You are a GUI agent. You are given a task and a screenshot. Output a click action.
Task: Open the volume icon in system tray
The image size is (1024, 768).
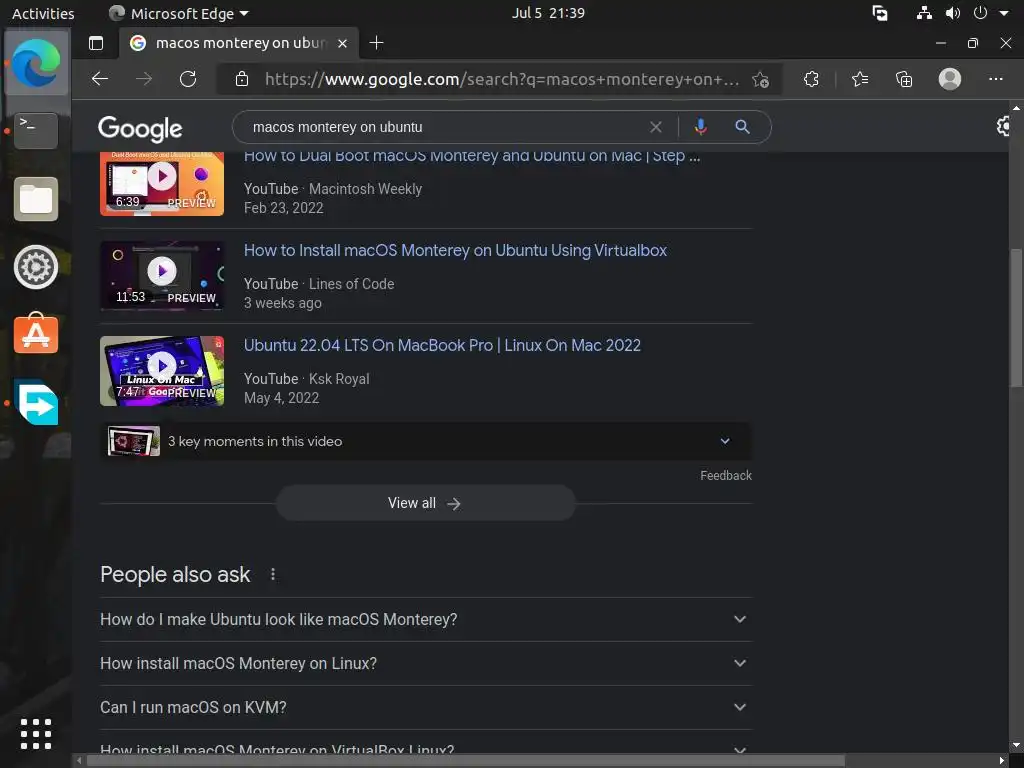[x=953, y=13]
